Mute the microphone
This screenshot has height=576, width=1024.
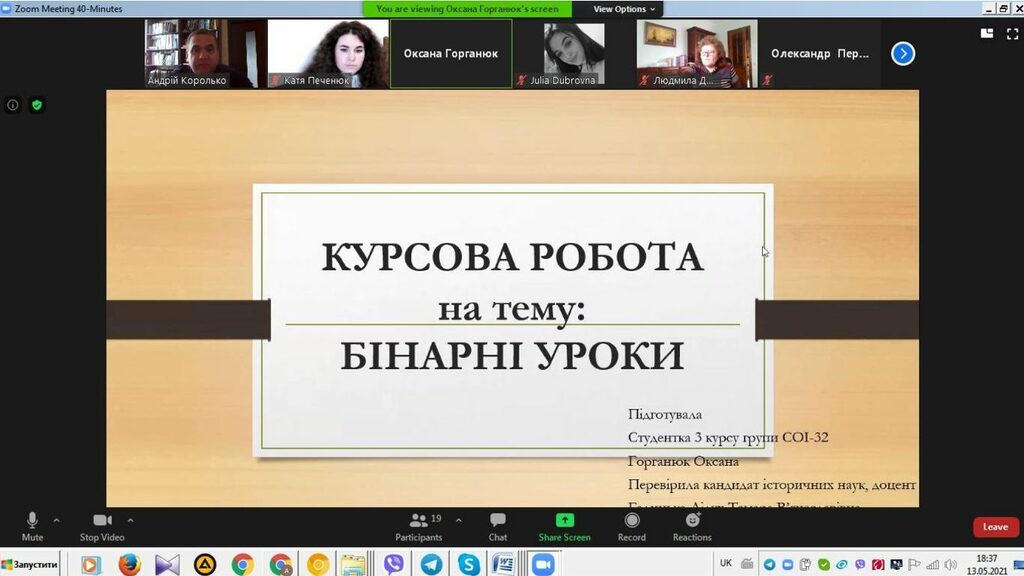tap(32, 526)
